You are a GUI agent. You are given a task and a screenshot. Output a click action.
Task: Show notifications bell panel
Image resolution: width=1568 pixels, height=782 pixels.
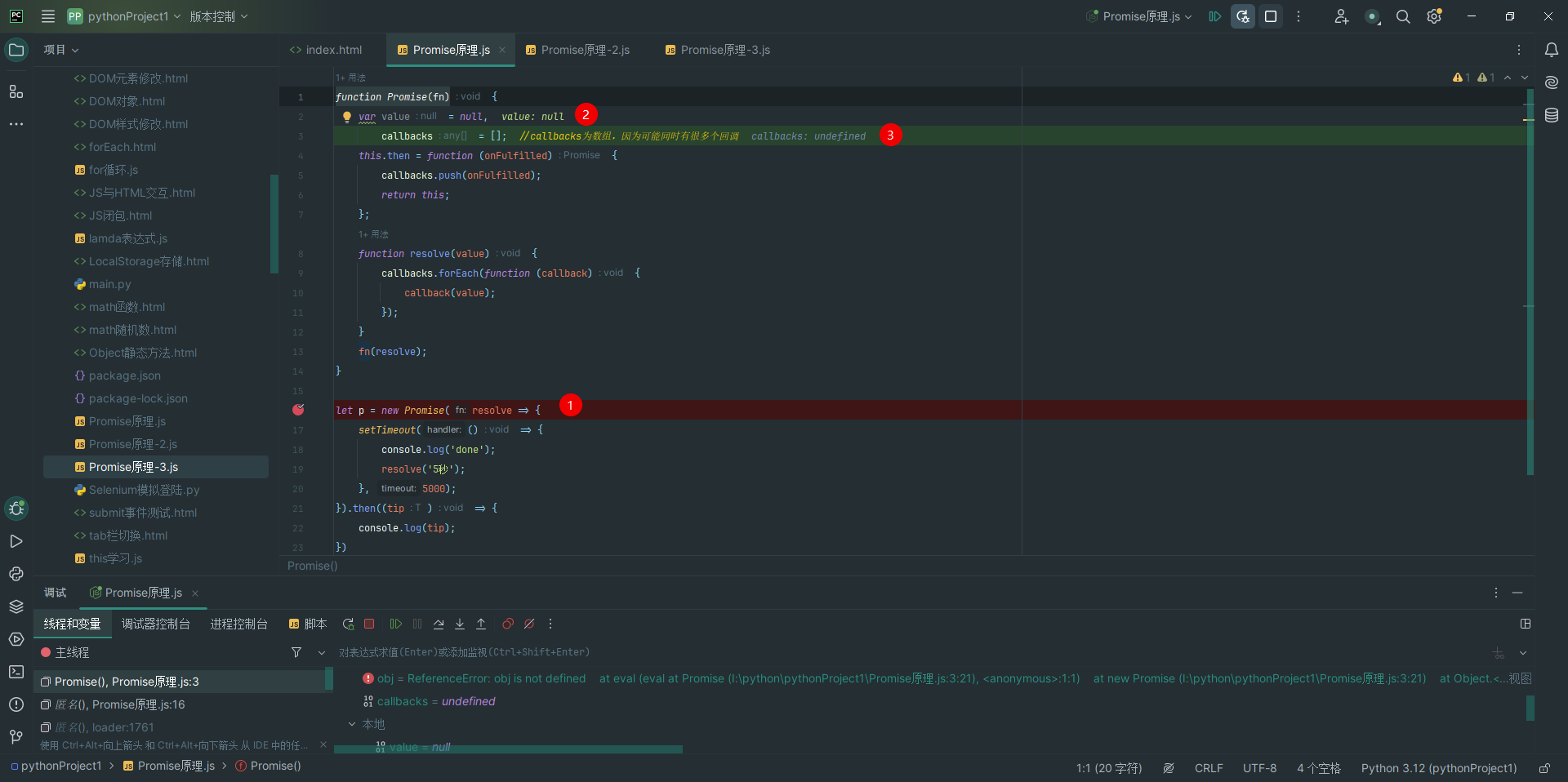click(1552, 50)
